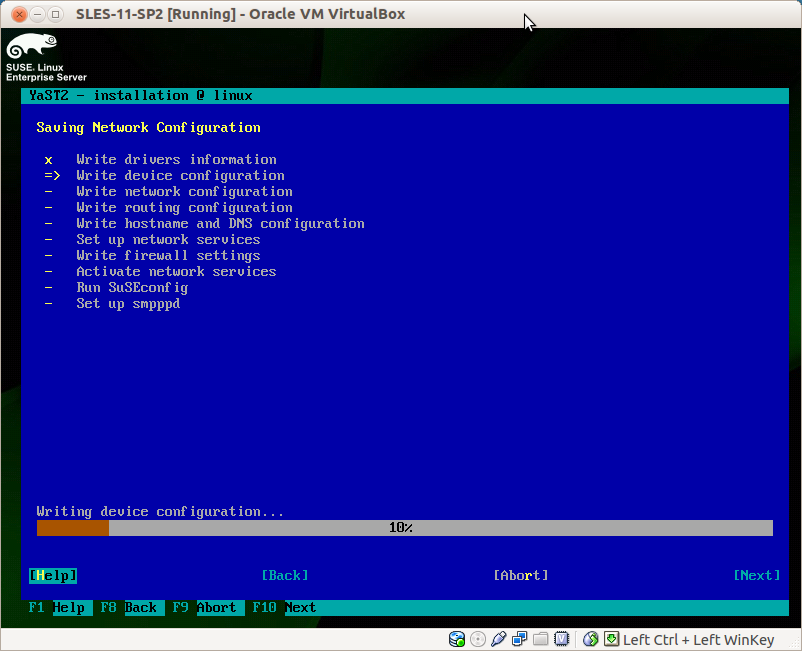Viewport: 802px width, 651px height.
Task: Click the host key green arrow icon
Action: point(611,639)
